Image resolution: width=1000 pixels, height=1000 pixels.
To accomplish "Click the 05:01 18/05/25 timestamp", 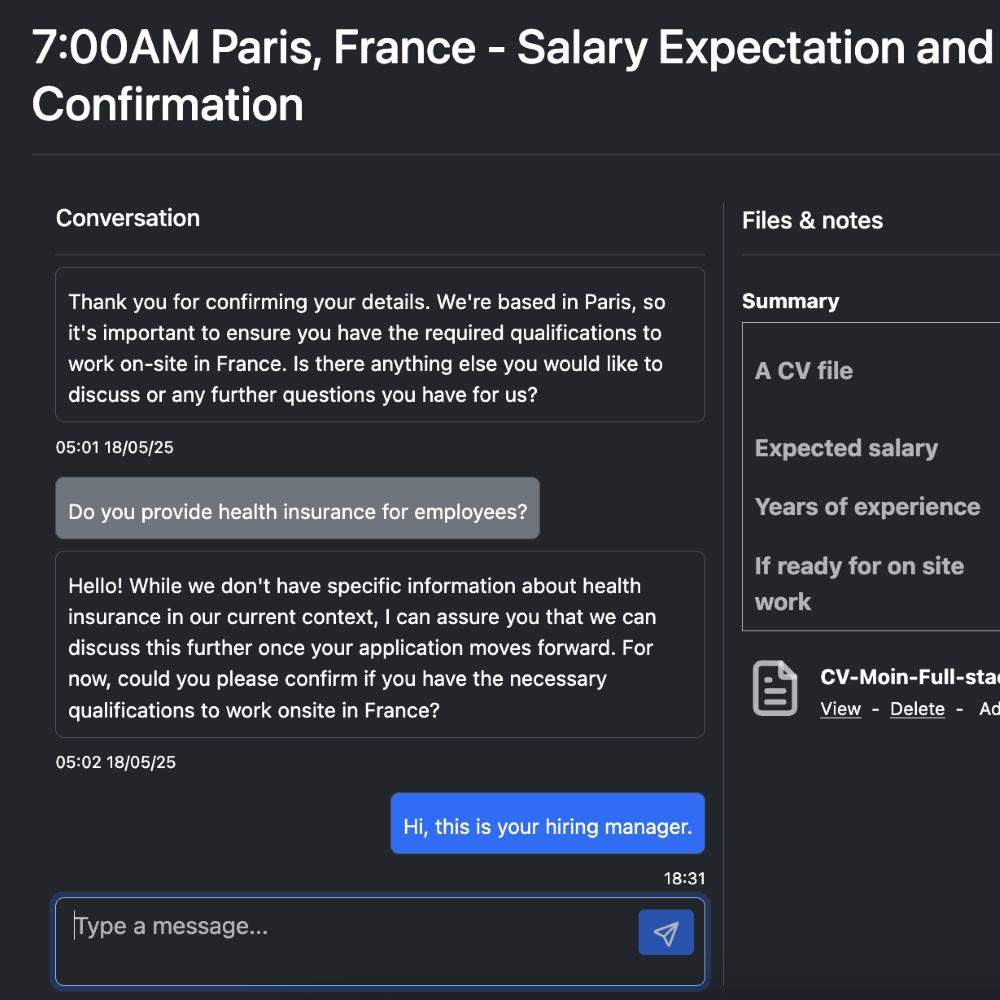I will pos(115,447).
